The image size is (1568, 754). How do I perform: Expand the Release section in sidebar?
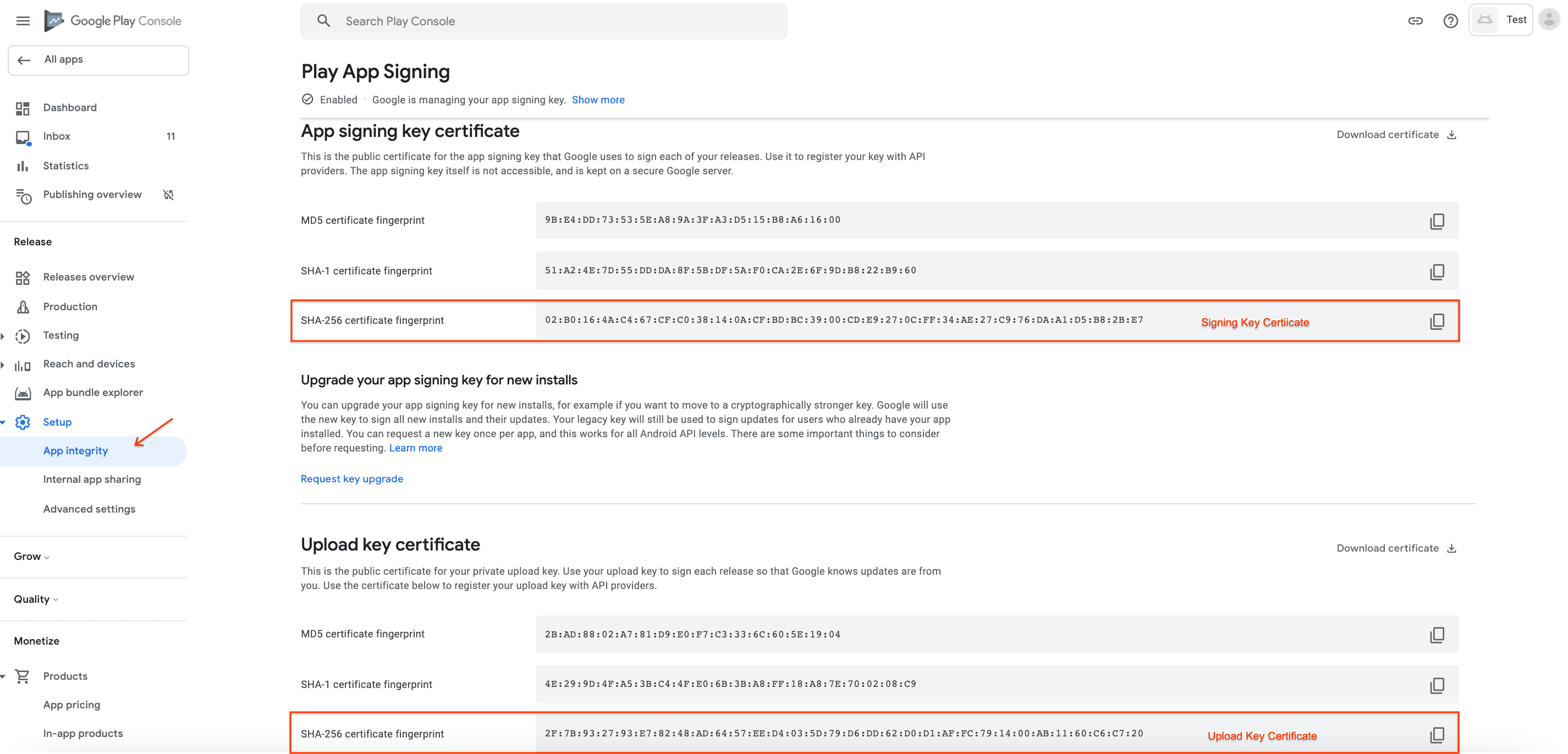pos(34,241)
